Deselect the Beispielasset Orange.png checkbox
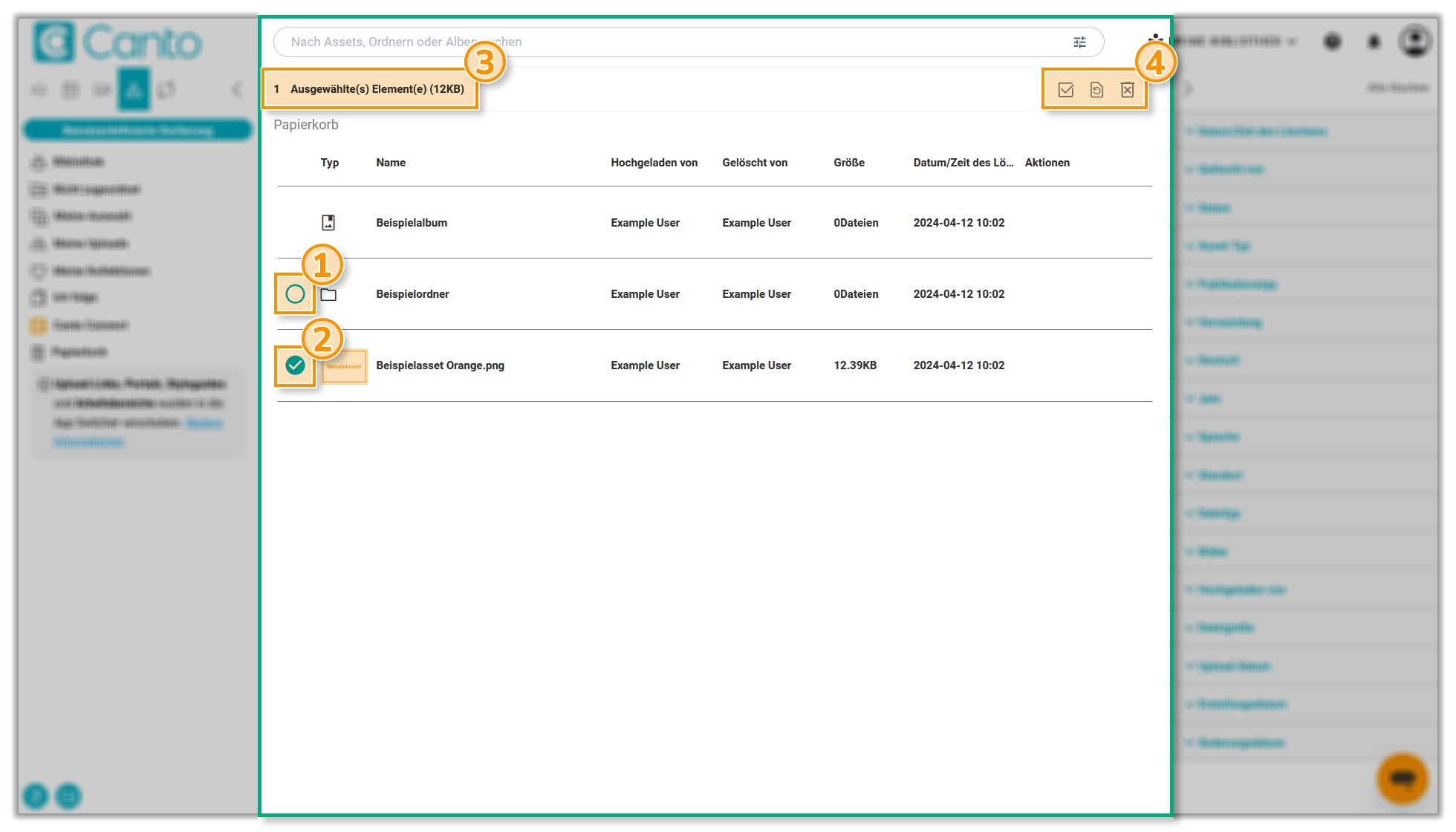This screenshot has height=832, width=1456. tap(295, 365)
